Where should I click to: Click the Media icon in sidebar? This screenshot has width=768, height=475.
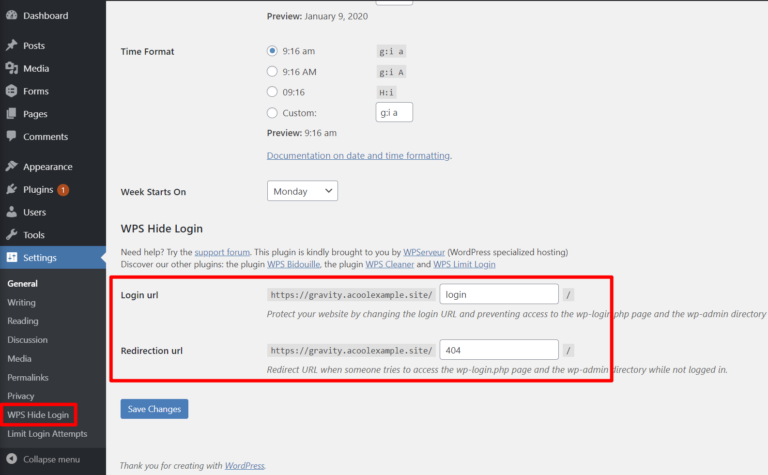pos(12,69)
